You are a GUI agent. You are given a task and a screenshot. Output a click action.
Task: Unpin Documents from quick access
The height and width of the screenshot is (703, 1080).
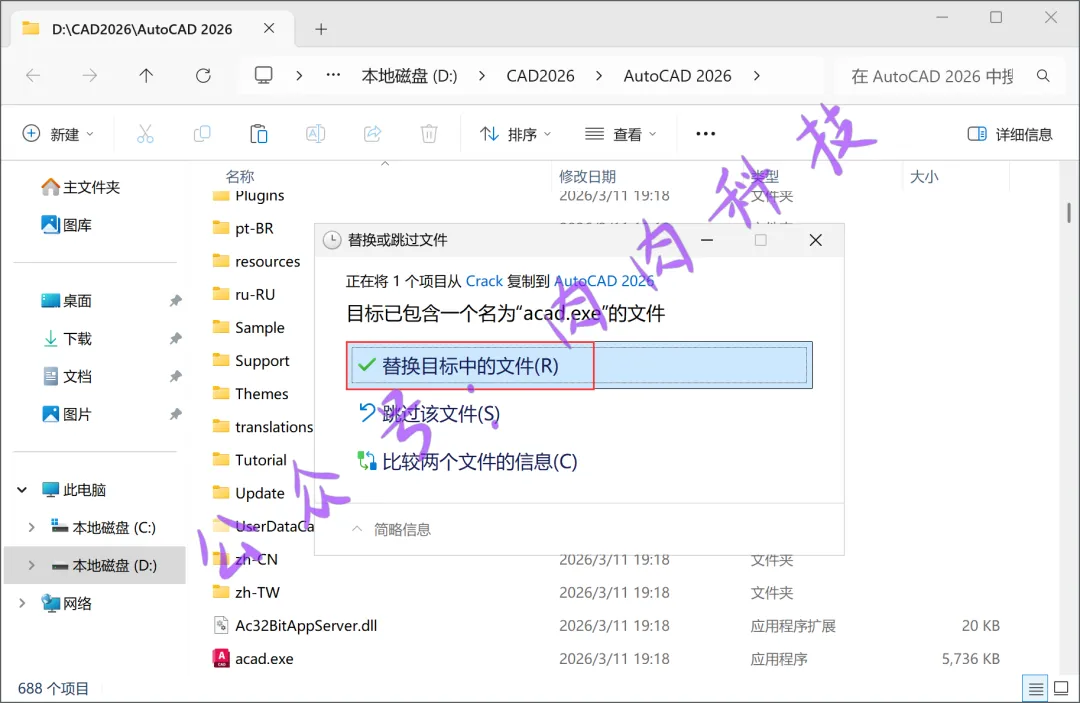(176, 377)
